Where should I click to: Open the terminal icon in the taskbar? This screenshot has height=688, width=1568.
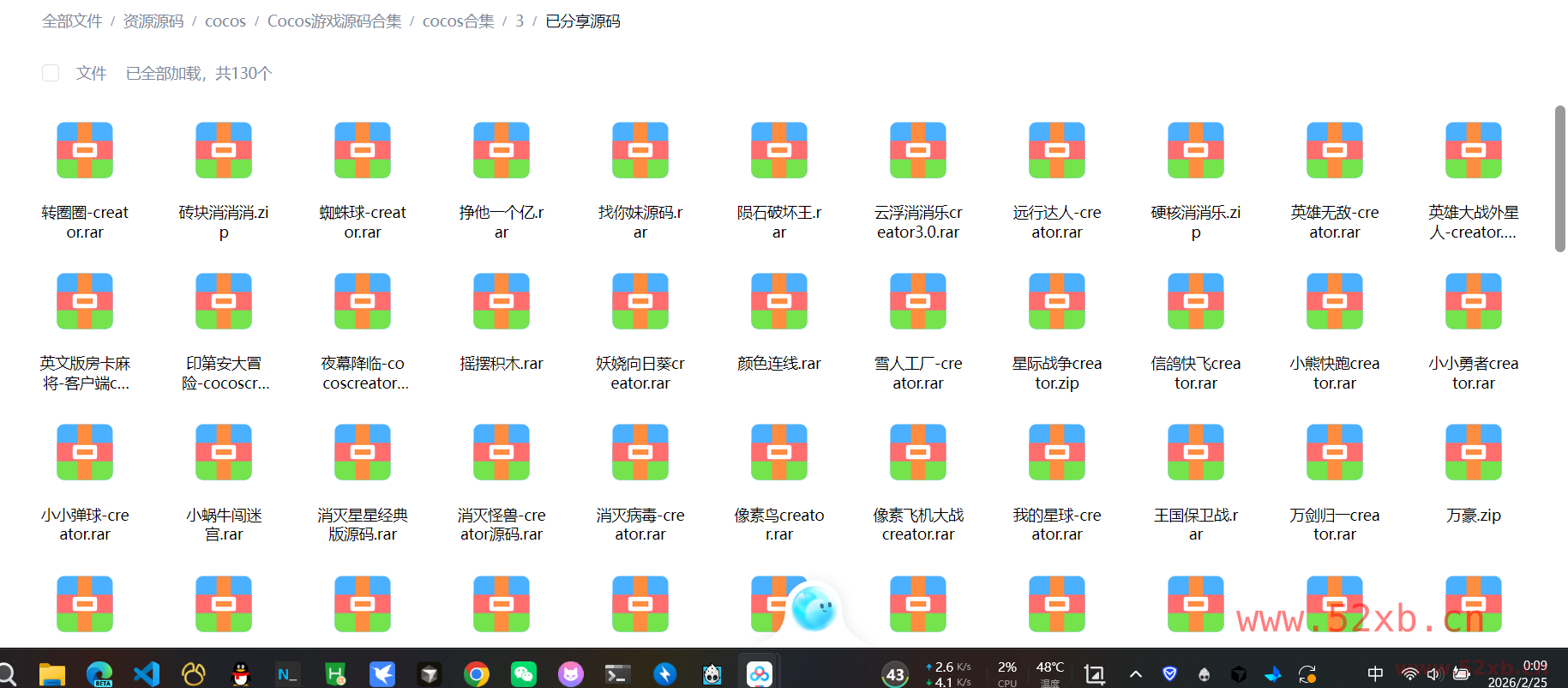(617, 674)
